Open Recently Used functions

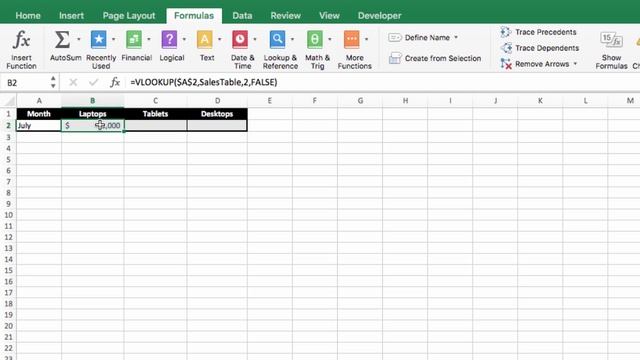pos(100,50)
